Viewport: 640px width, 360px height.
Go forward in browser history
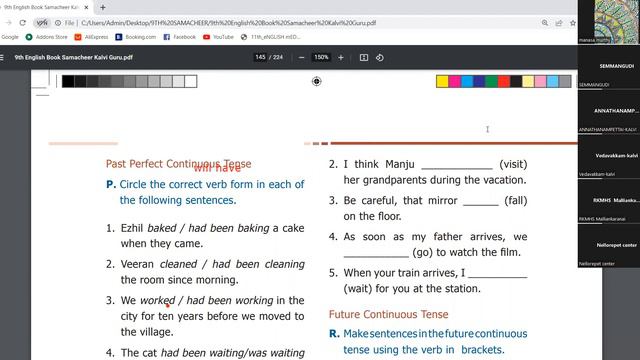click(9, 23)
